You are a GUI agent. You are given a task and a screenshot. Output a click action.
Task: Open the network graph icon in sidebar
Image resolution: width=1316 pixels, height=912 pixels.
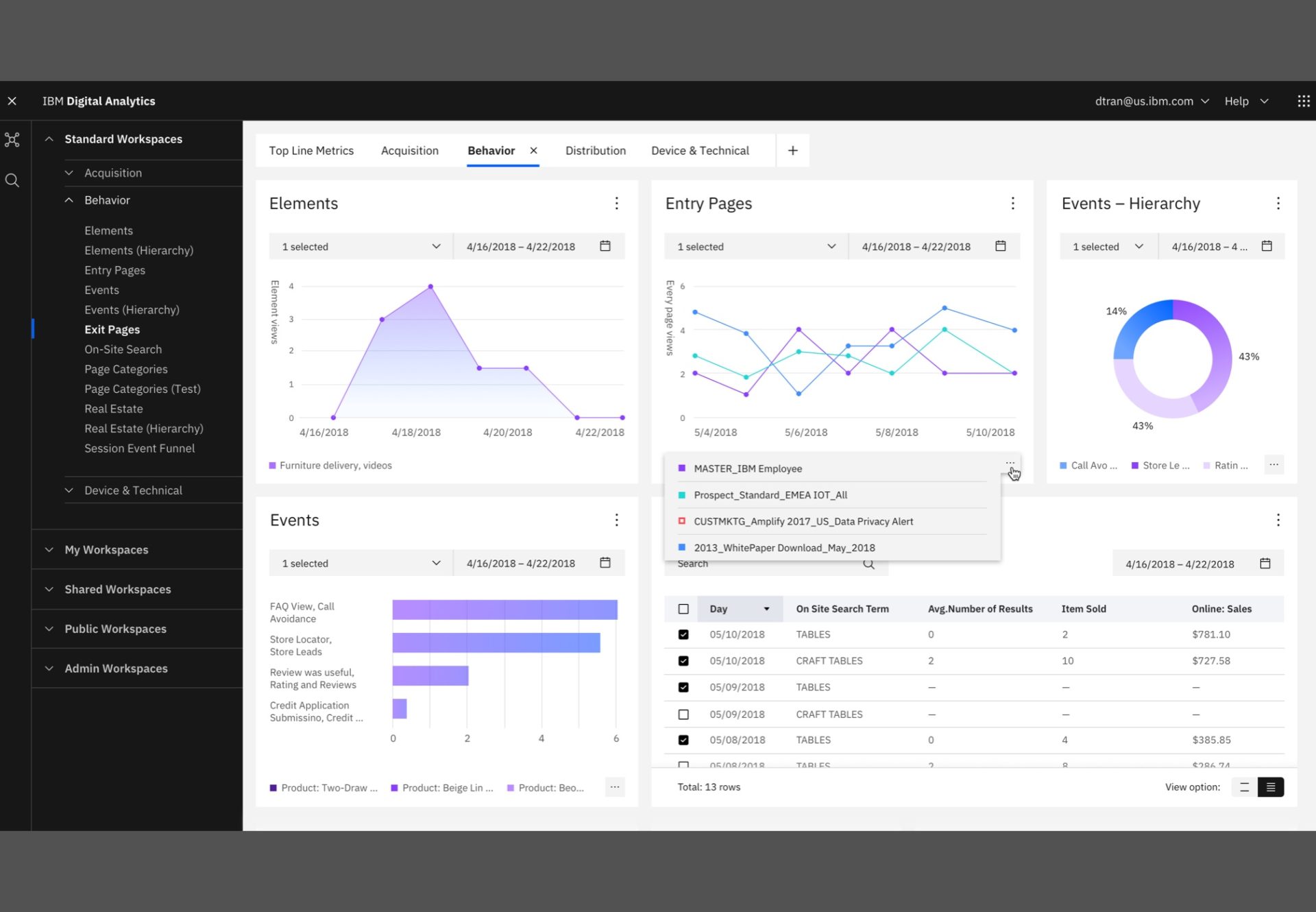[x=12, y=140]
